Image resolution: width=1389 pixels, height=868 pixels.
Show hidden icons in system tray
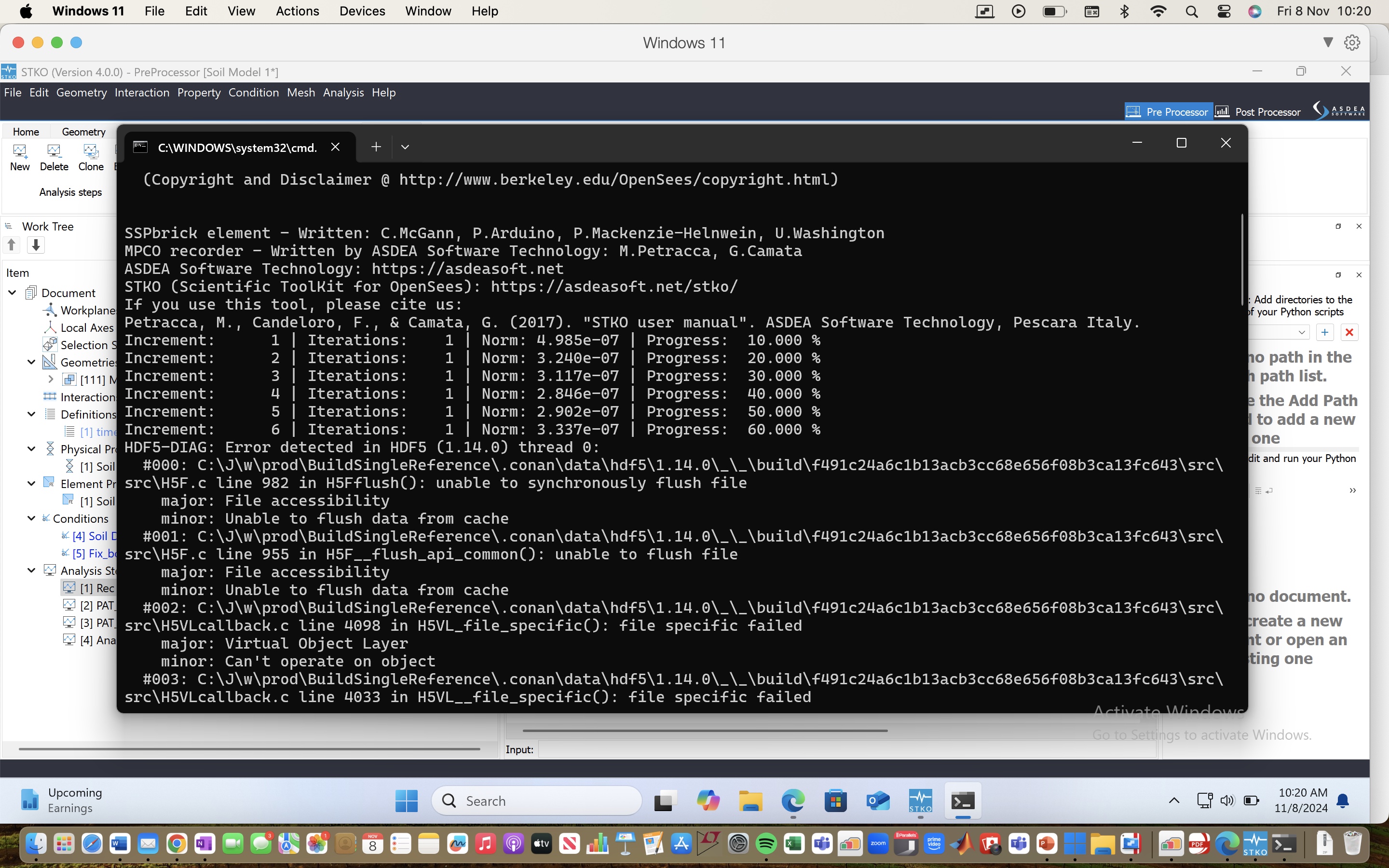point(1174,801)
